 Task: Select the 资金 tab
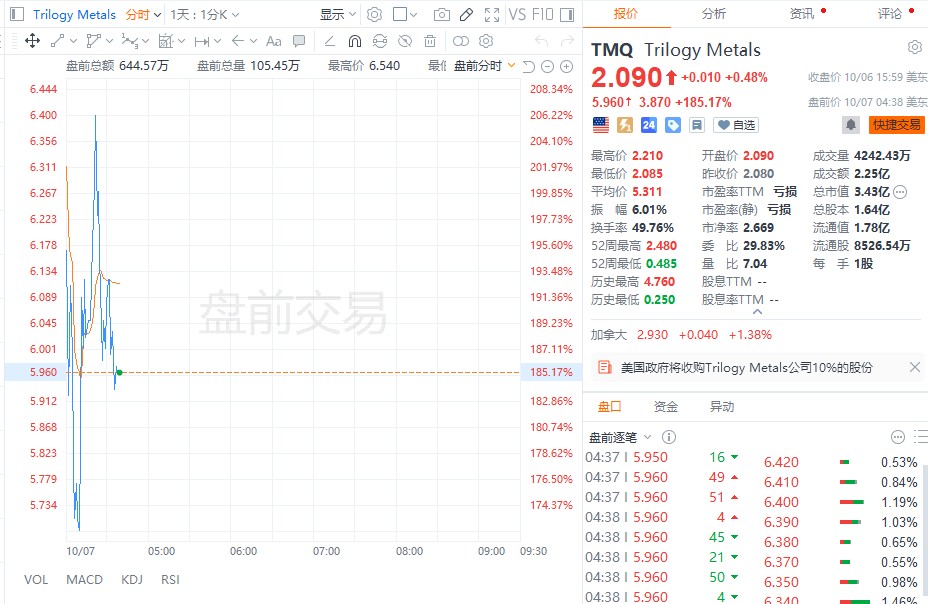point(665,406)
